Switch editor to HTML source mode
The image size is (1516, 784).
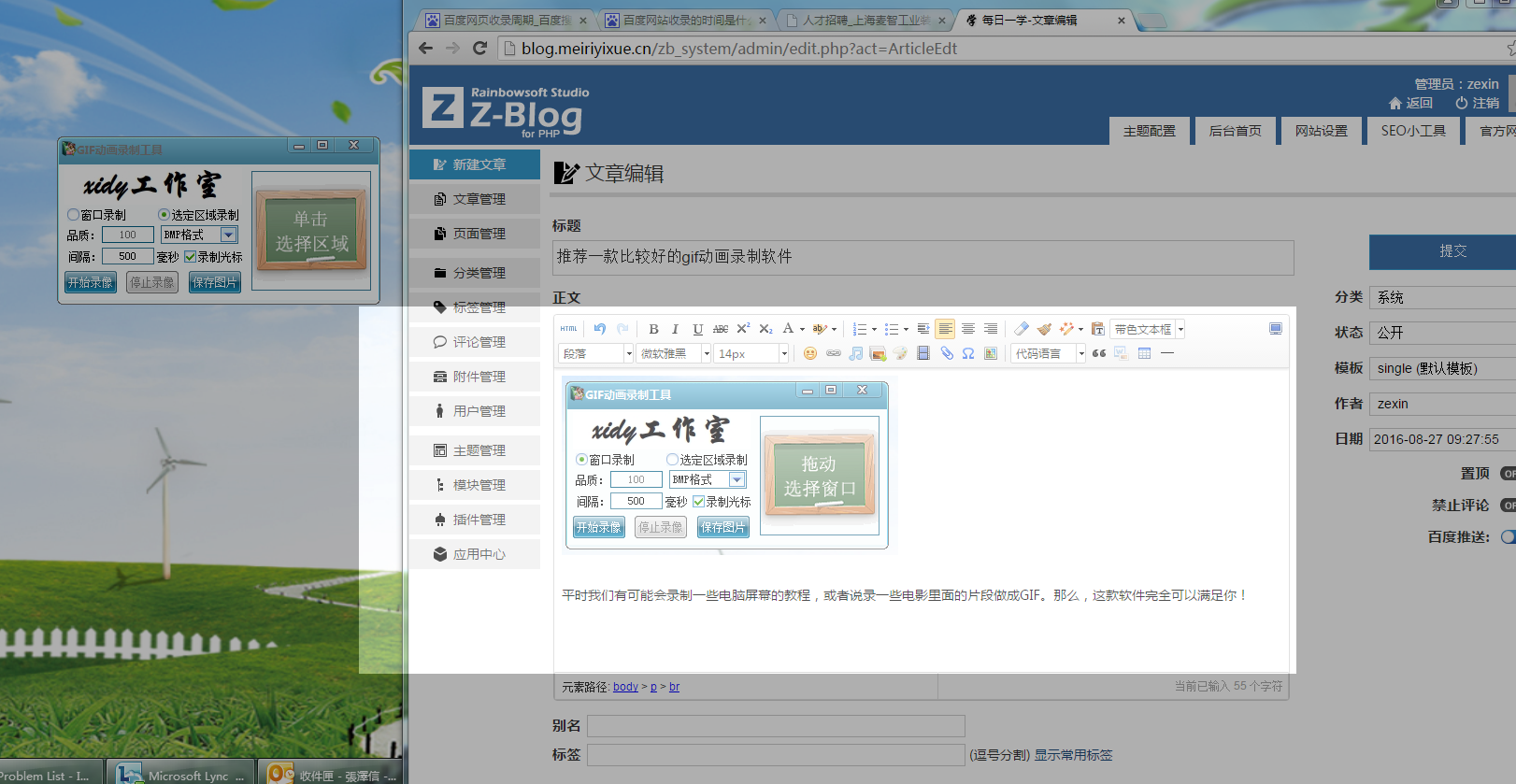tap(568, 329)
